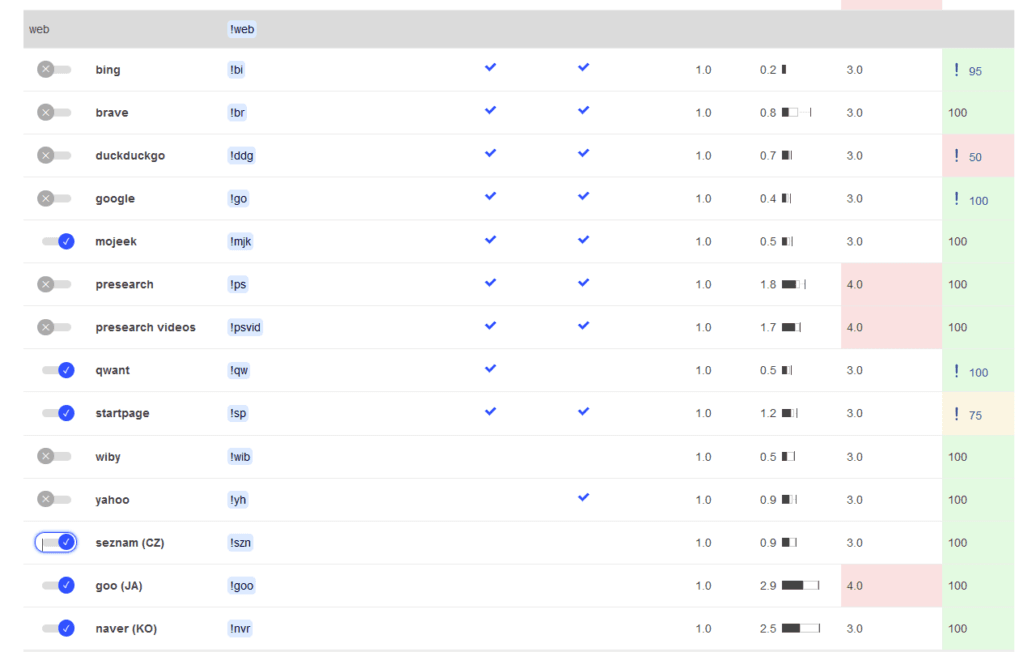Click the exclamation icon beside startpage's 75
Viewport: 1024px width, 652px height.
click(x=957, y=414)
